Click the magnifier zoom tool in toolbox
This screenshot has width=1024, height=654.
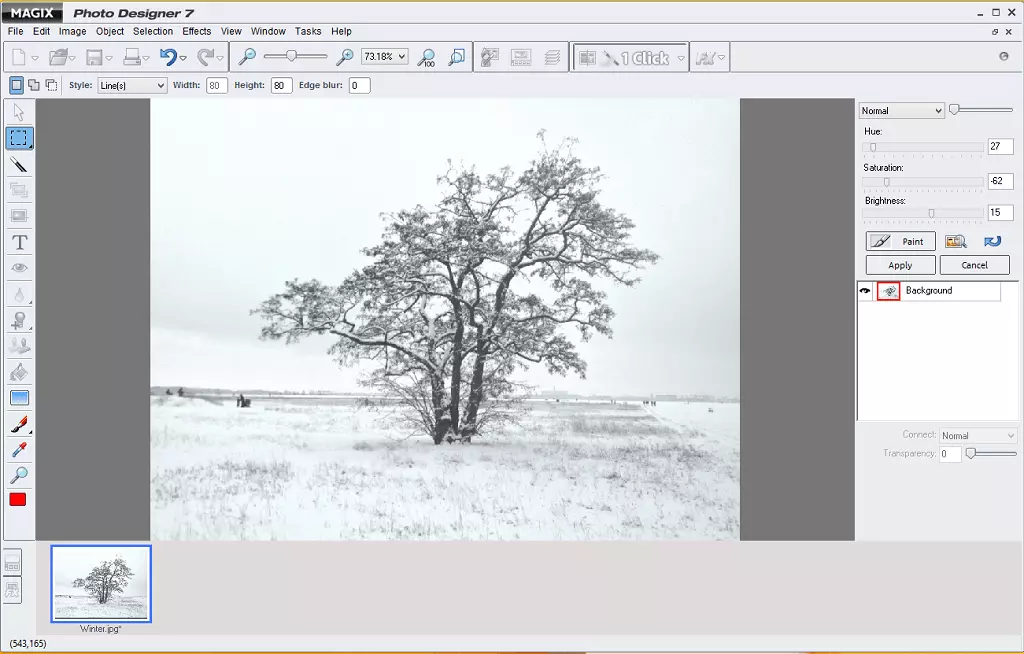(x=19, y=475)
